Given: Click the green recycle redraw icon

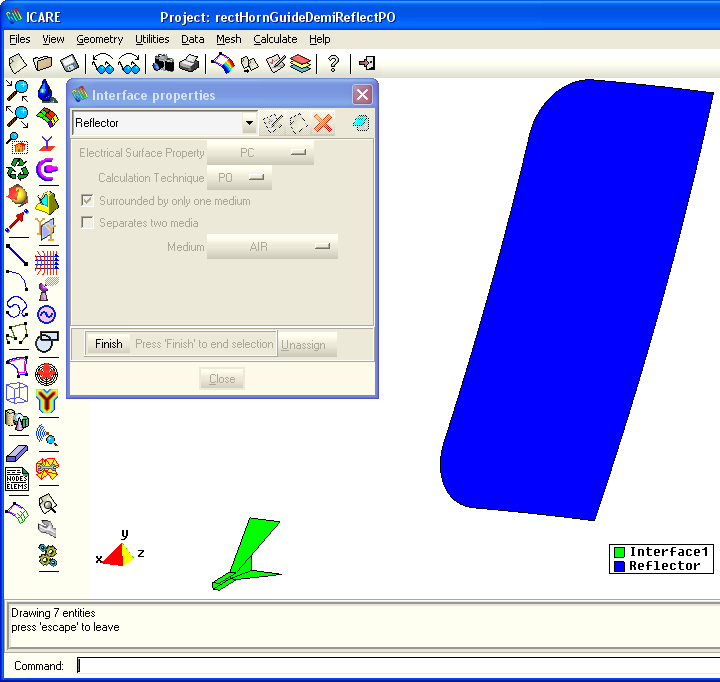Looking at the screenshot, I should (x=17, y=169).
